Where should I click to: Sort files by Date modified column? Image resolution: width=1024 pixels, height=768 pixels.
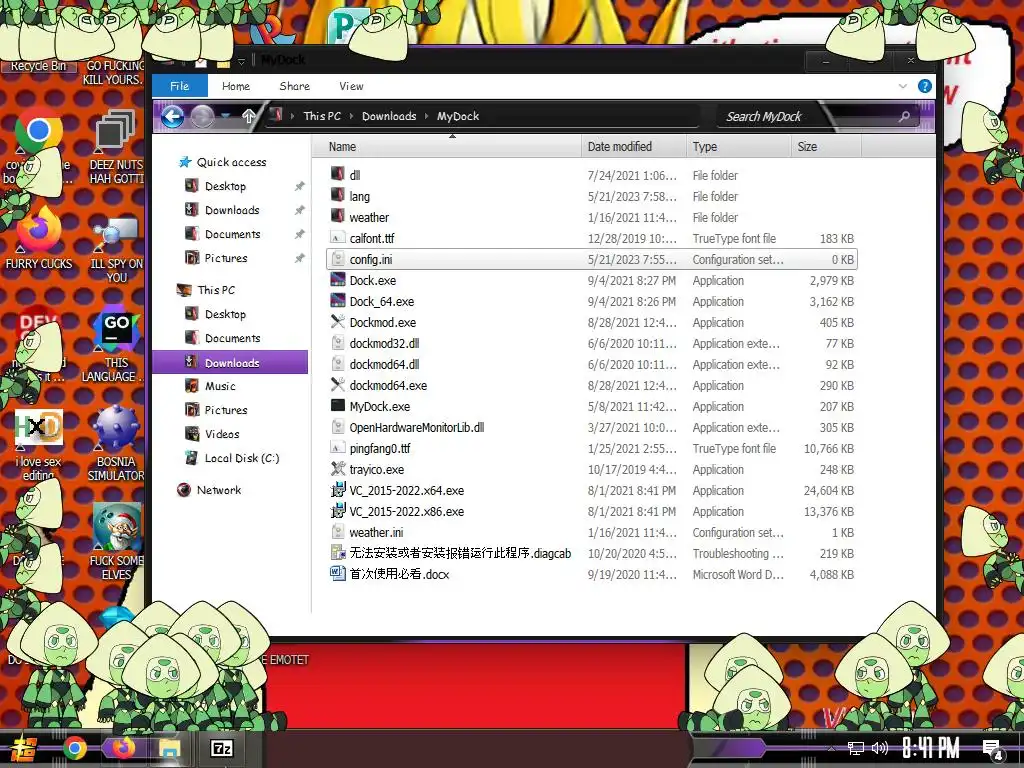pyautogui.click(x=633, y=147)
